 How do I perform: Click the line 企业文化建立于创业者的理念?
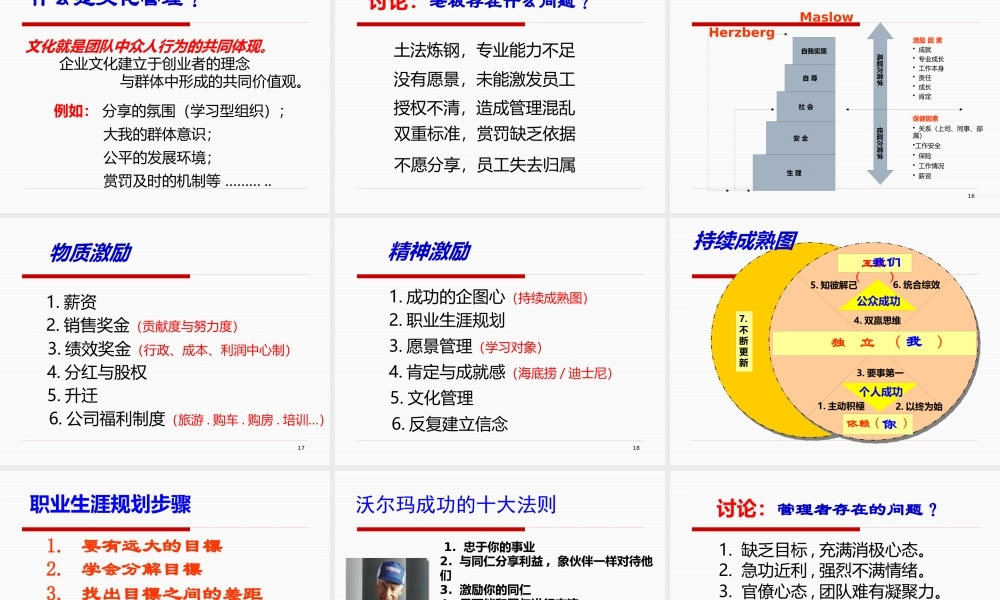coord(154,64)
